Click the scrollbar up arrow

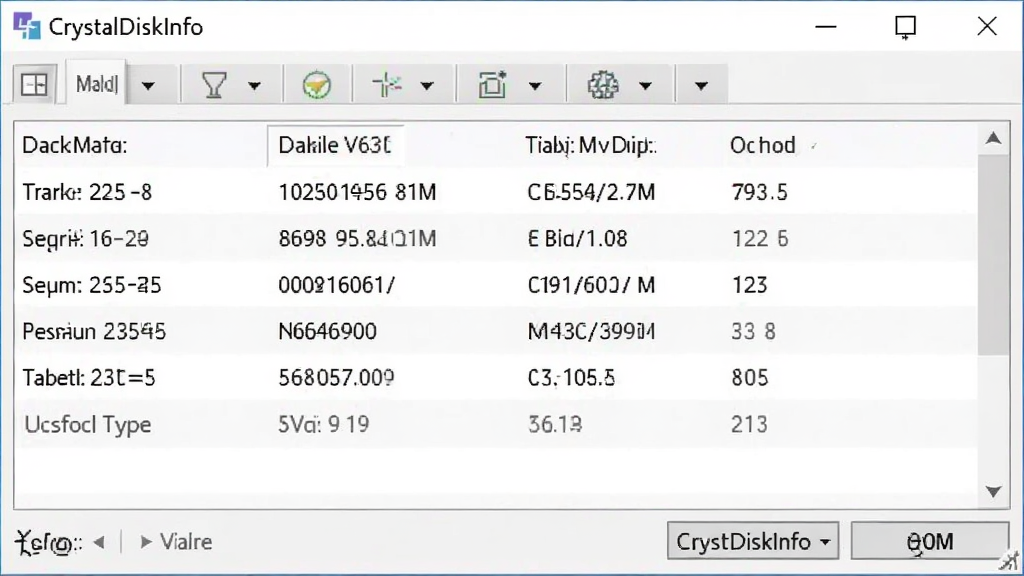coord(993,138)
